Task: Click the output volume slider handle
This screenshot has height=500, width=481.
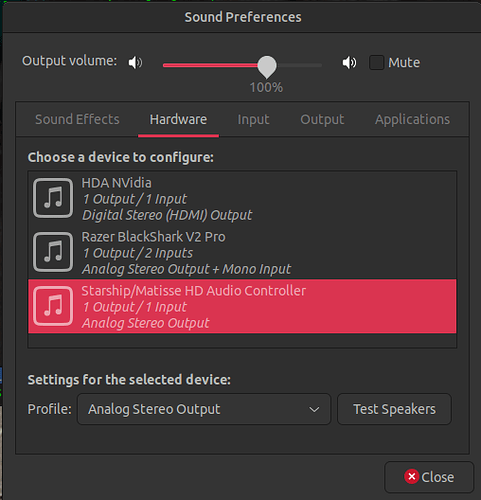Action: coord(267,66)
